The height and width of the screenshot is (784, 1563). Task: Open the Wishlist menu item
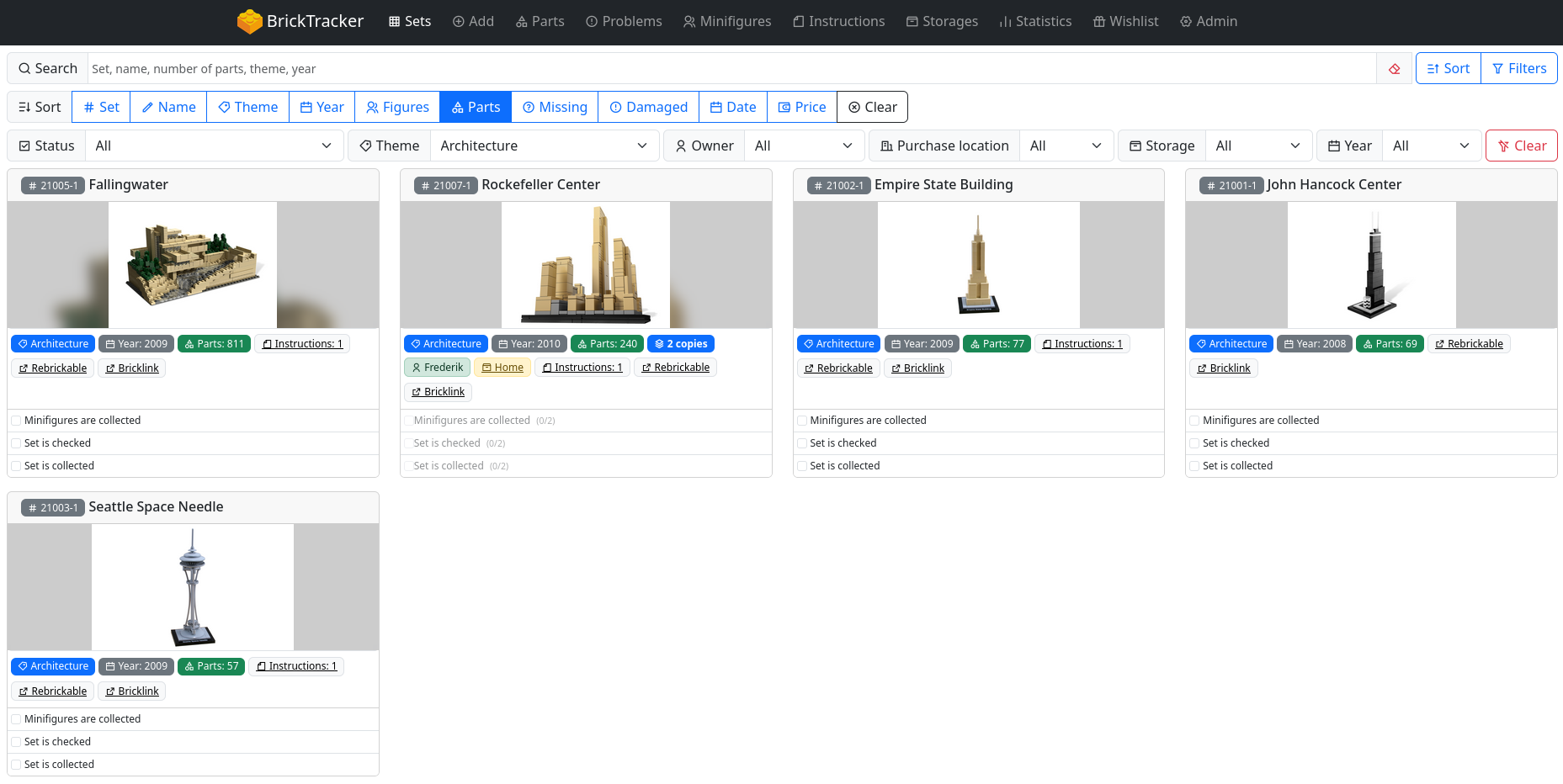(x=1125, y=21)
